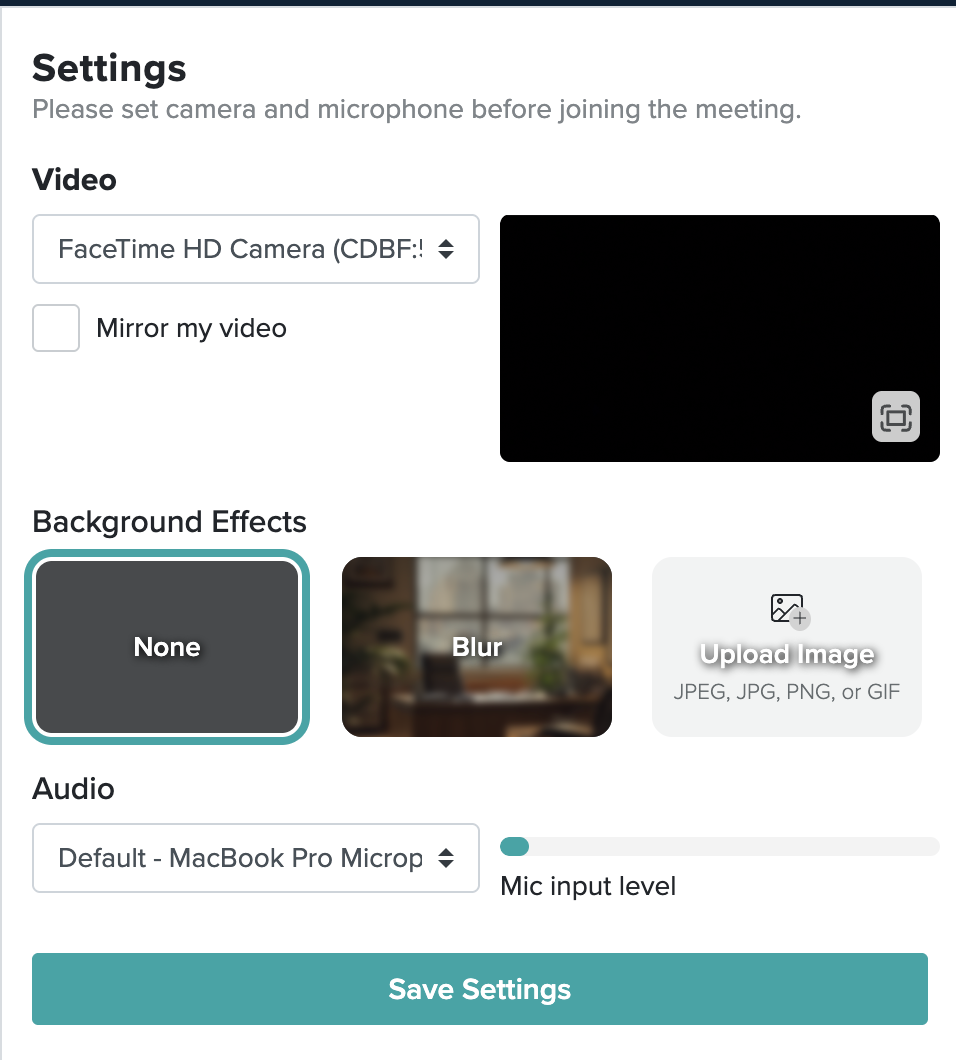This screenshot has height=1060, width=956.
Task: Click the Audio section heading
Action: coord(73,789)
